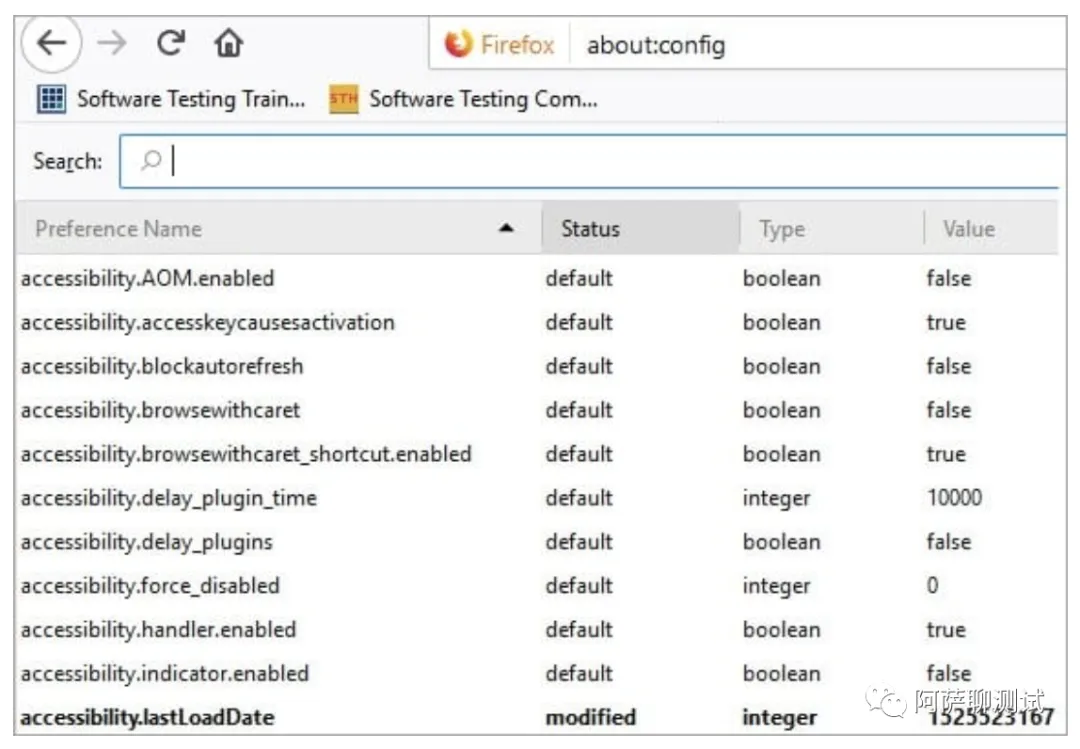This screenshot has height=749, width=1080.
Task: Click the browser Back arrow button
Action: coord(51,44)
